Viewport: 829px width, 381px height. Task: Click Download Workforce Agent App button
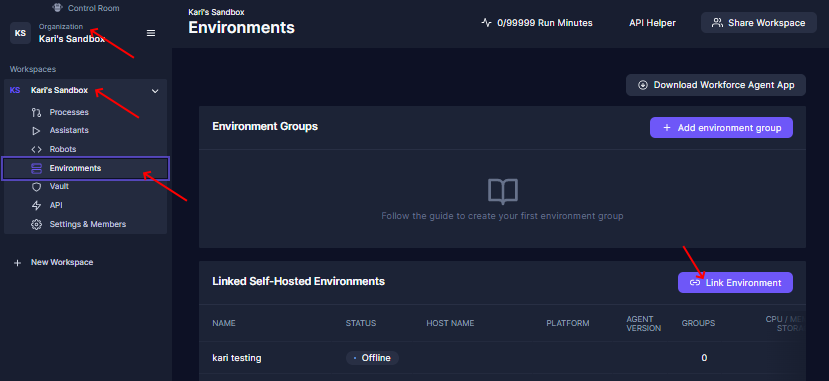716,85
